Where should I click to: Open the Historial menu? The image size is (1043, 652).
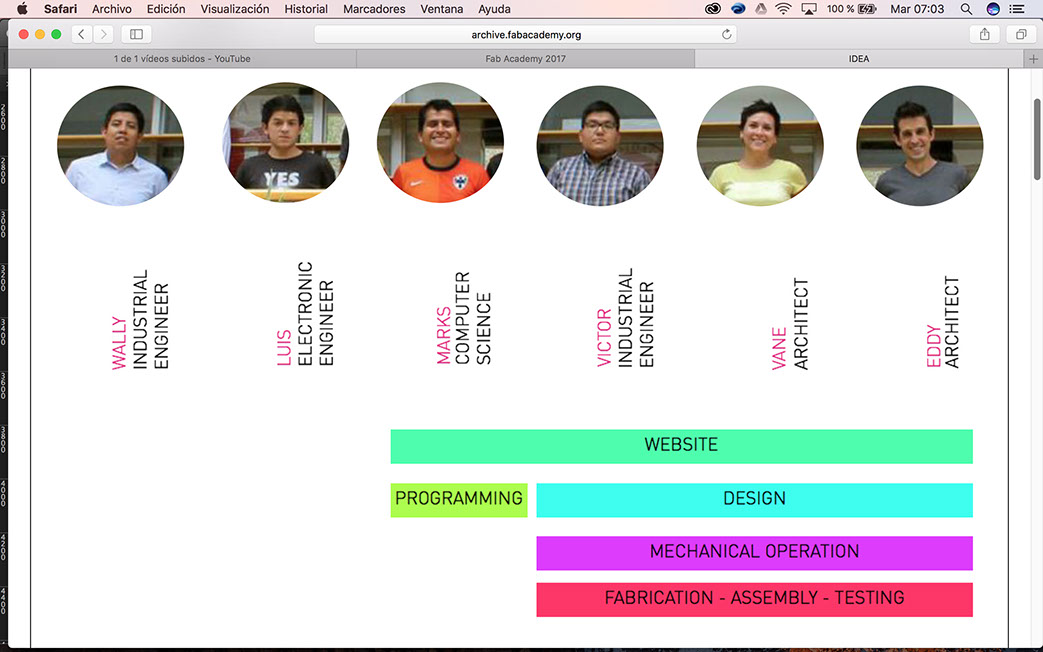[305, 9]
